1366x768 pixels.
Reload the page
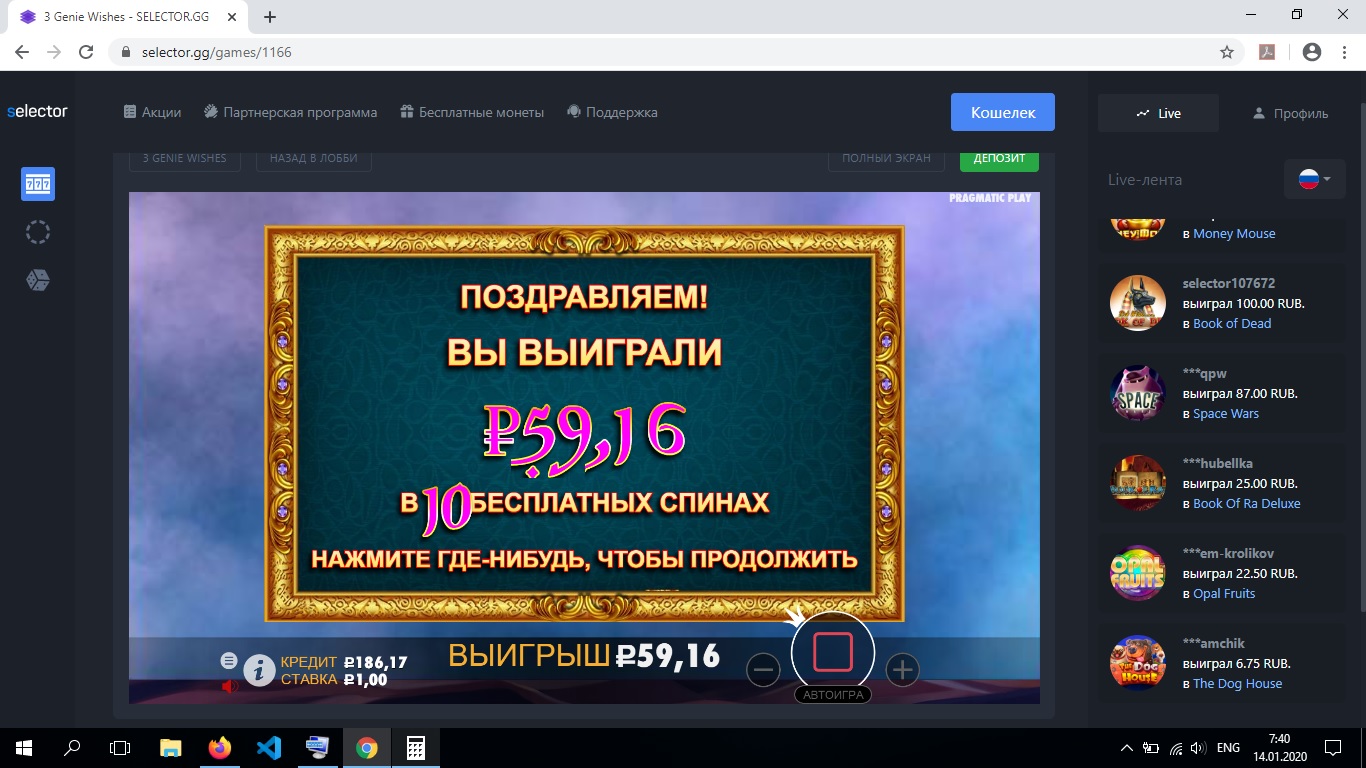click(x=86, y=52)
